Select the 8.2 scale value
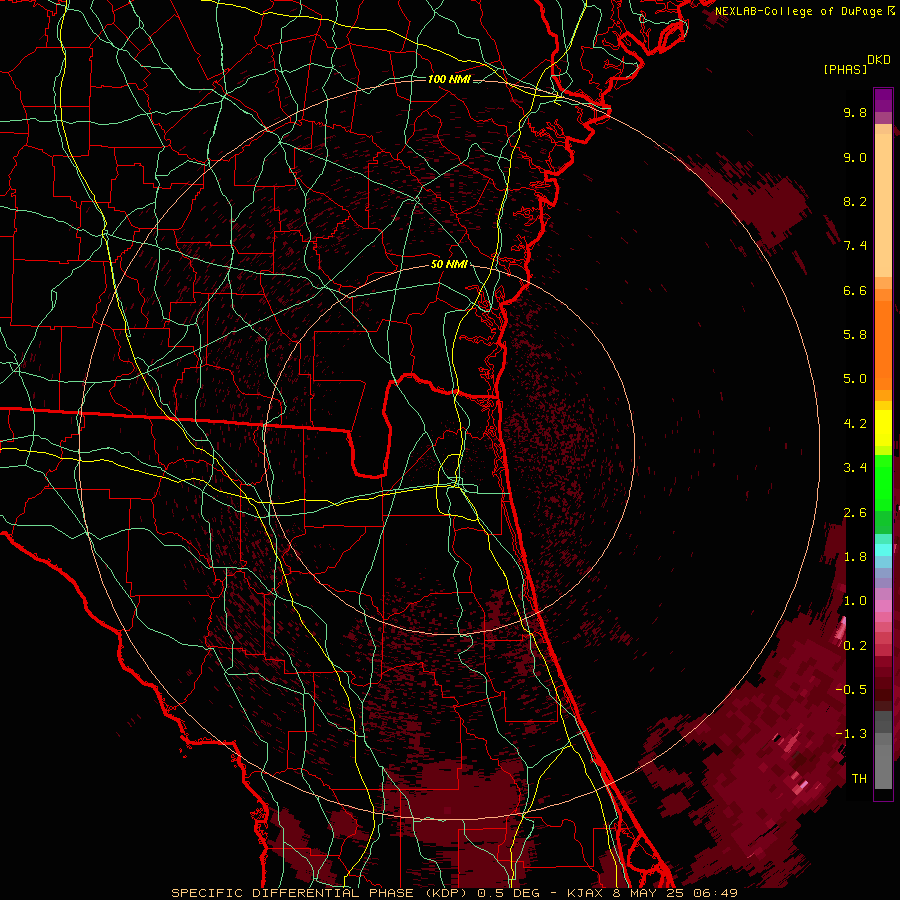 (855, 201)
